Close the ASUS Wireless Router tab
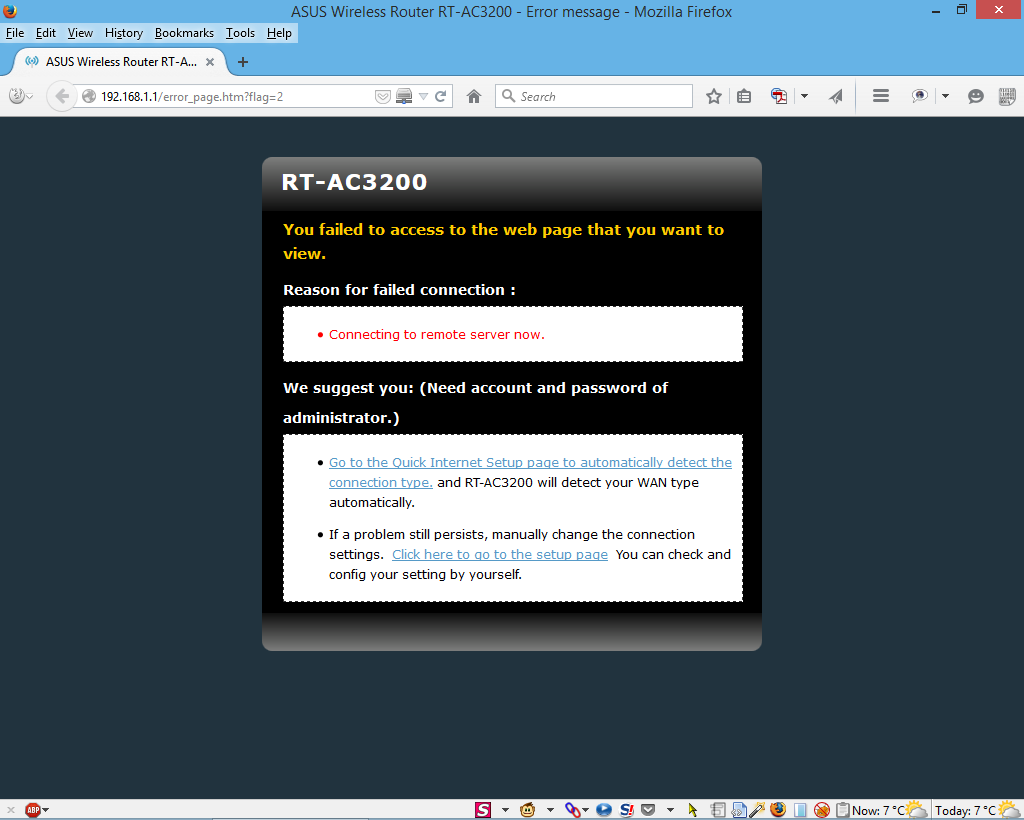 [210, 62]
